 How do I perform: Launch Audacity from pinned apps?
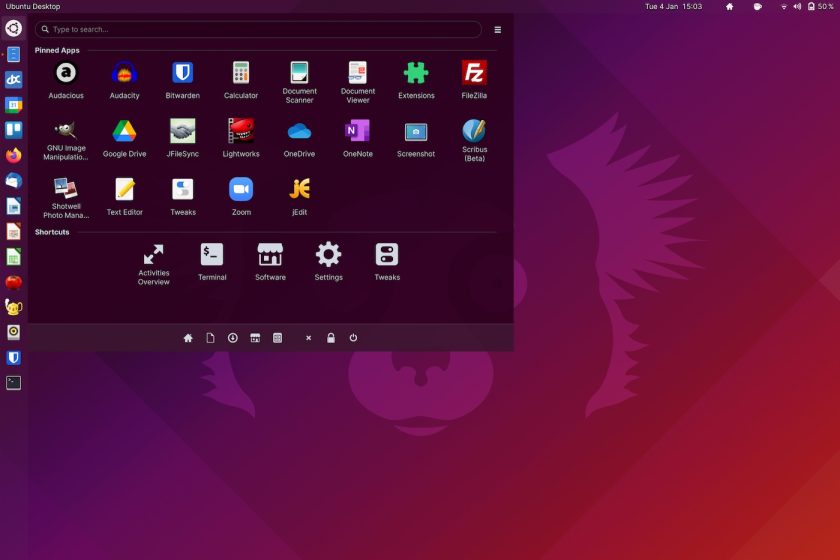(124, 79)
